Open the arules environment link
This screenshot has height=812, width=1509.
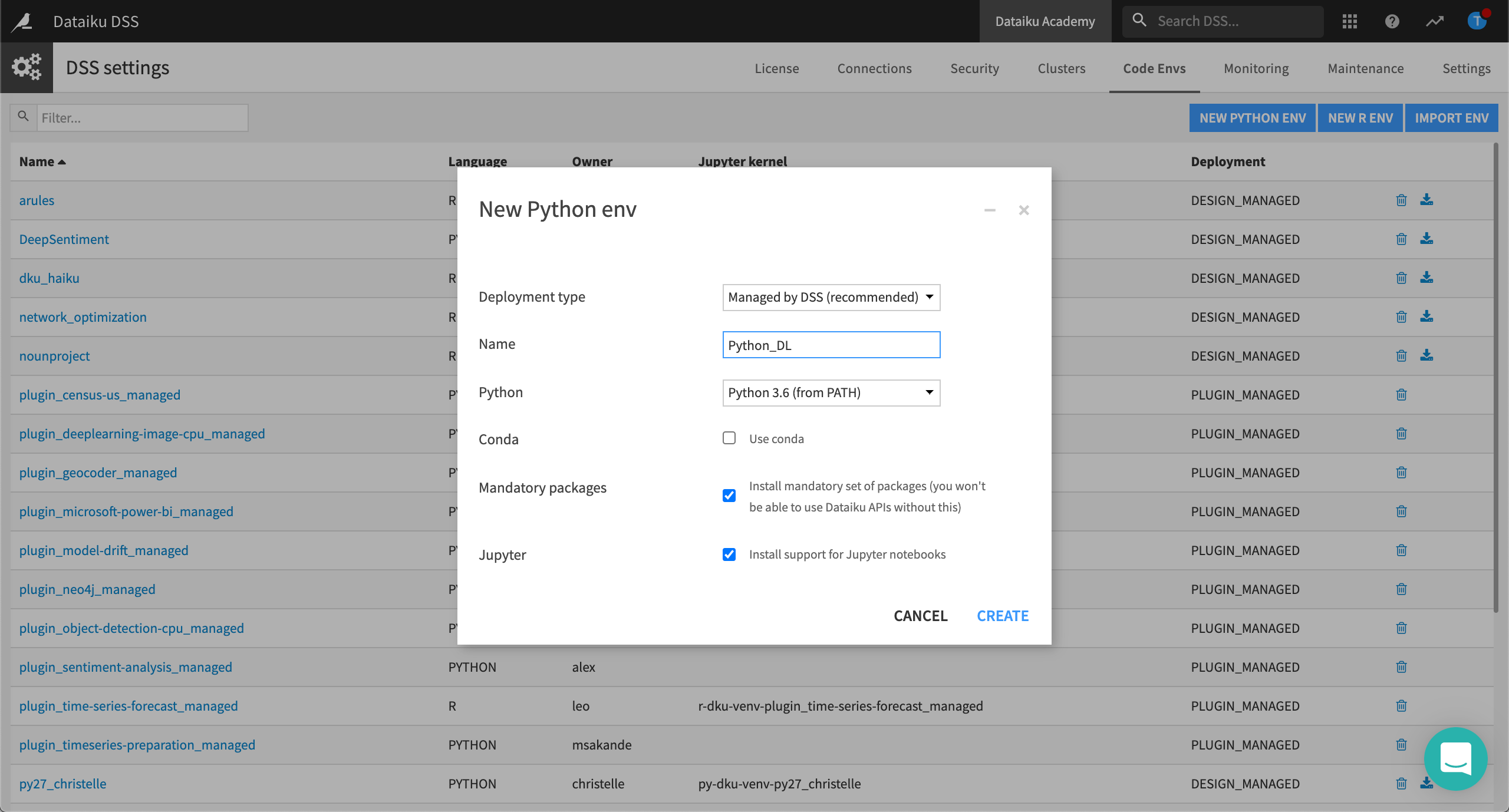coord(37,200)
